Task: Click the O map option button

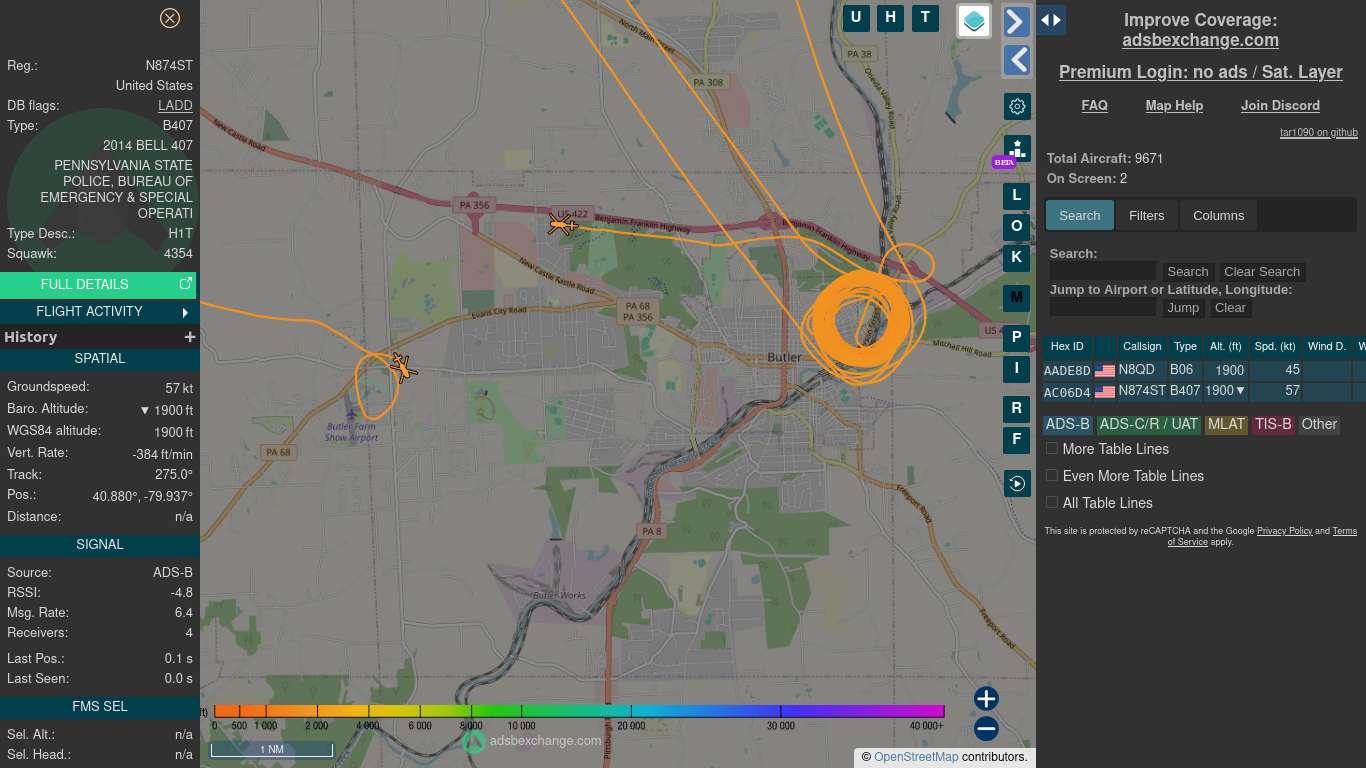Action: tap(1017, 227)
